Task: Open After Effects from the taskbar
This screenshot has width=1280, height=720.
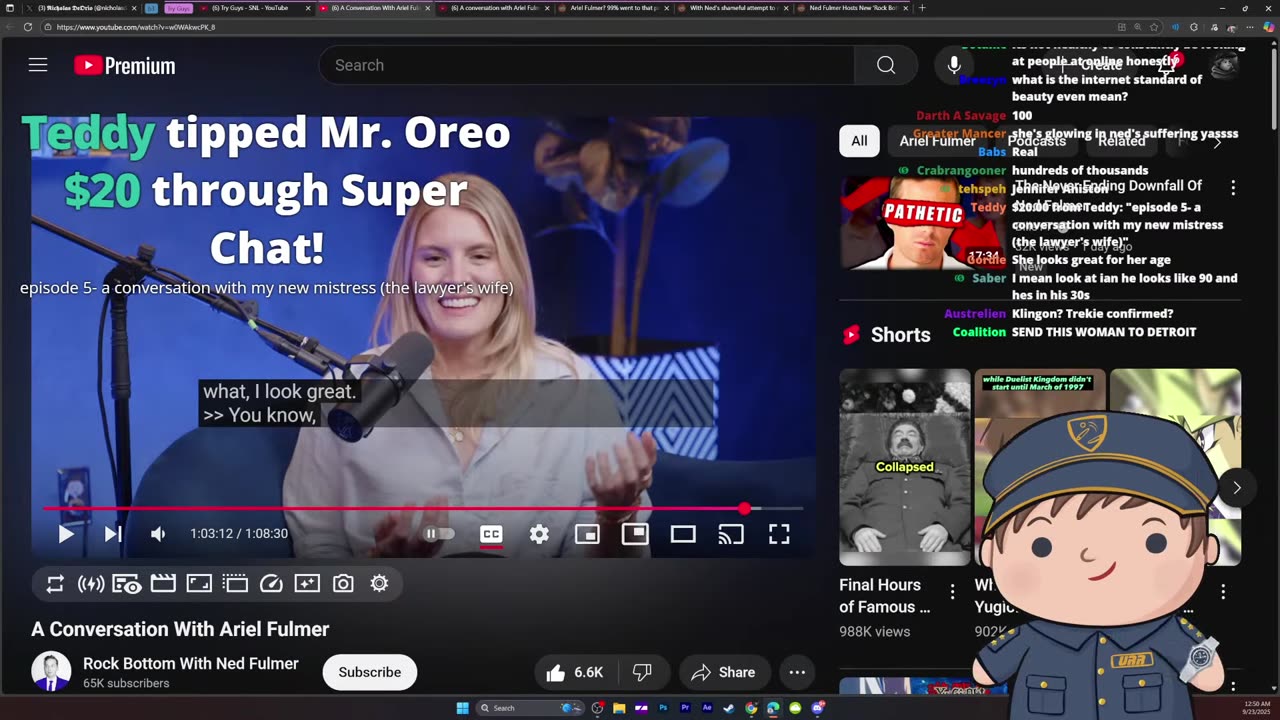Action: click(x=707, y=708)
